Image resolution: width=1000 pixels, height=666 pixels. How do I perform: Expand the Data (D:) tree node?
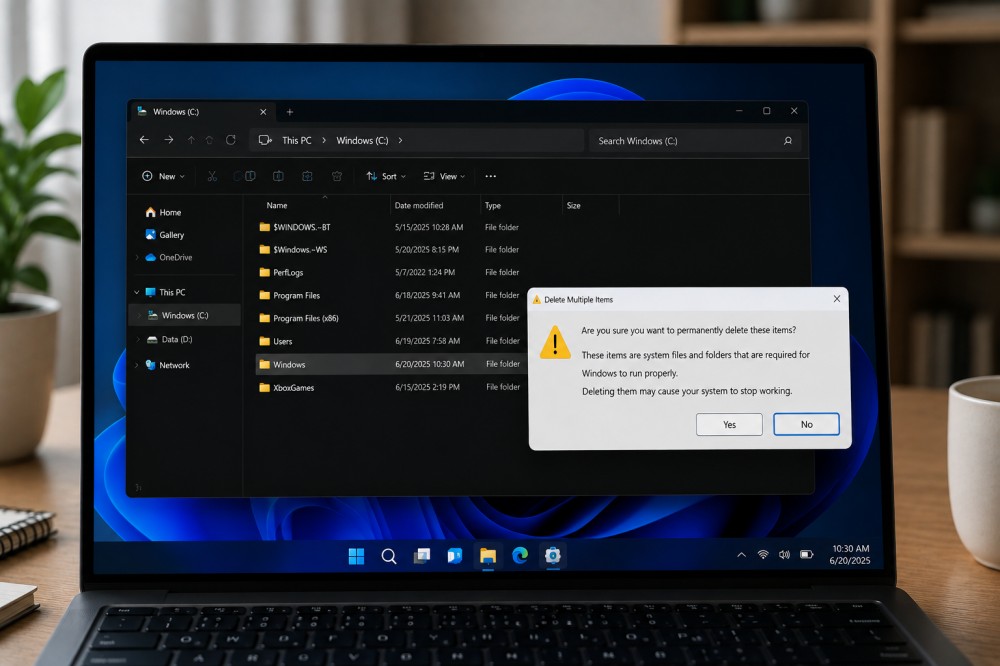pos(138,339)
